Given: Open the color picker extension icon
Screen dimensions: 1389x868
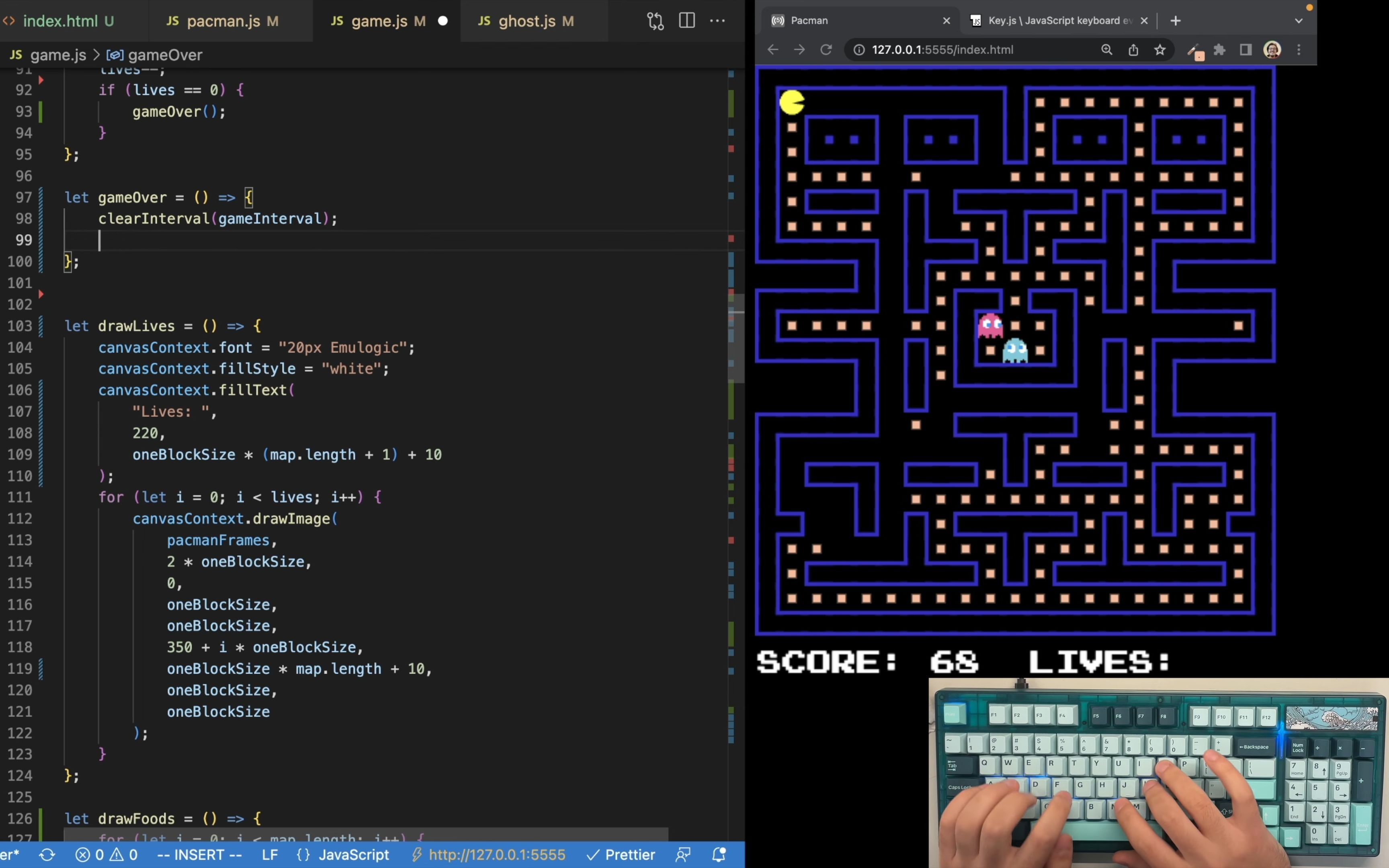Looking at the screenshot, I should click(1196, 51).
